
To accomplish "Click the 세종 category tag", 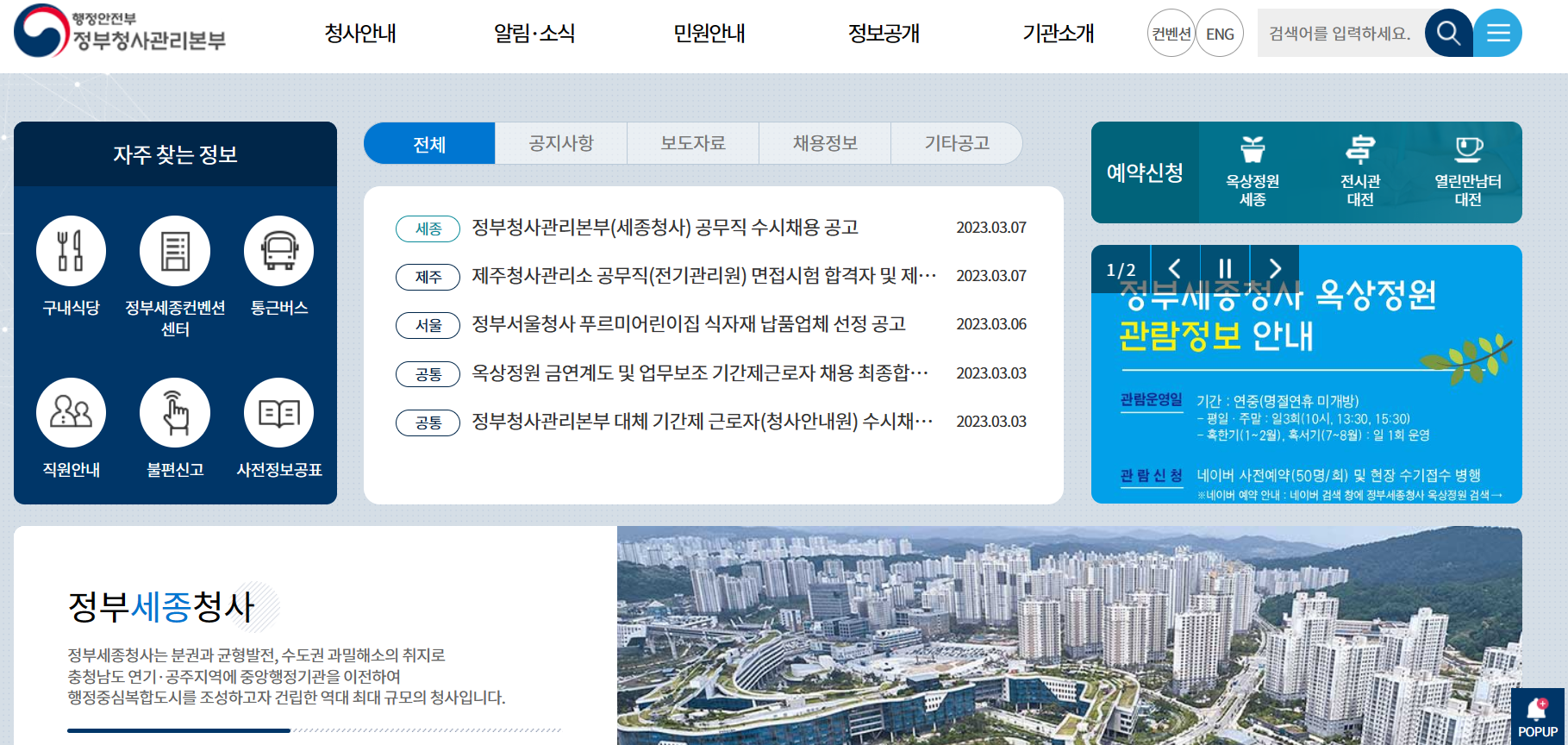I will pos(428,229).
